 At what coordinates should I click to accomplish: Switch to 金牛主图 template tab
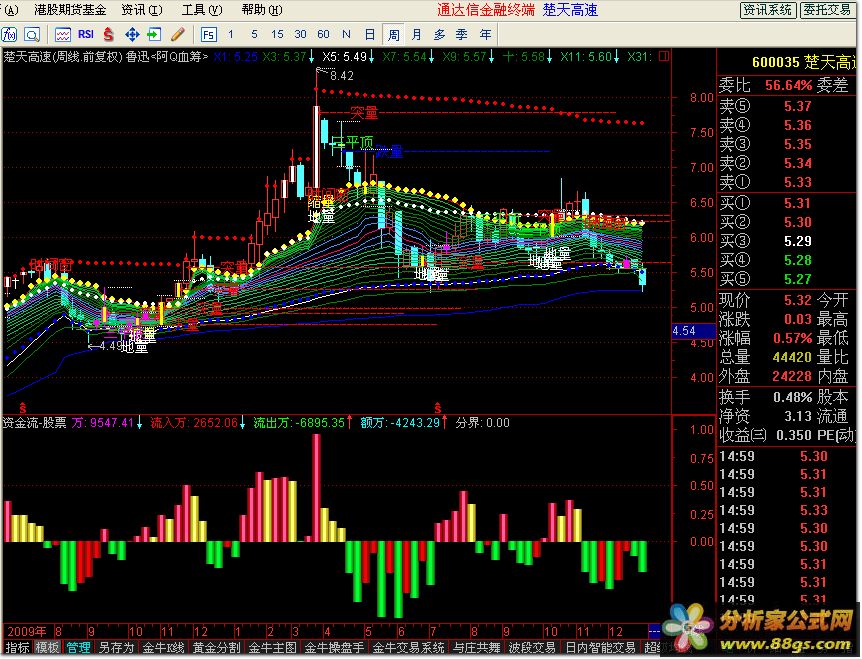(x=272, y=647)
